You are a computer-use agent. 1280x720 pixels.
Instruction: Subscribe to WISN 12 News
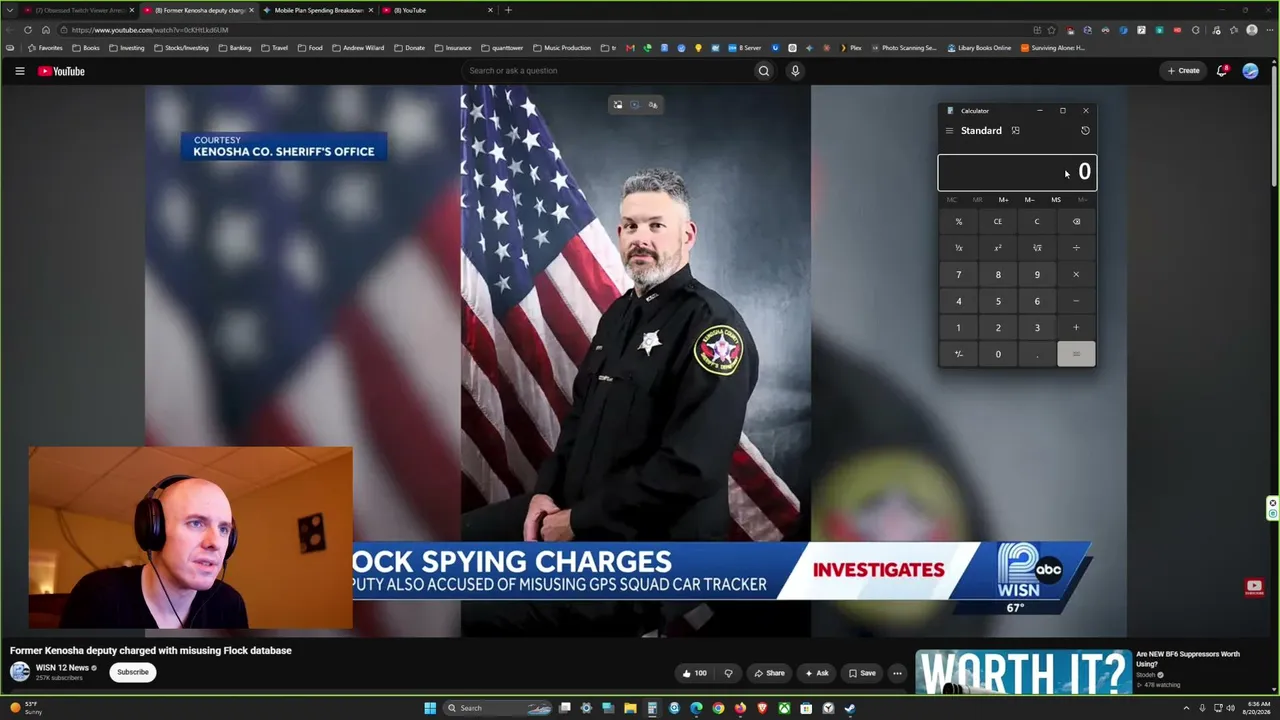point(133,672)
